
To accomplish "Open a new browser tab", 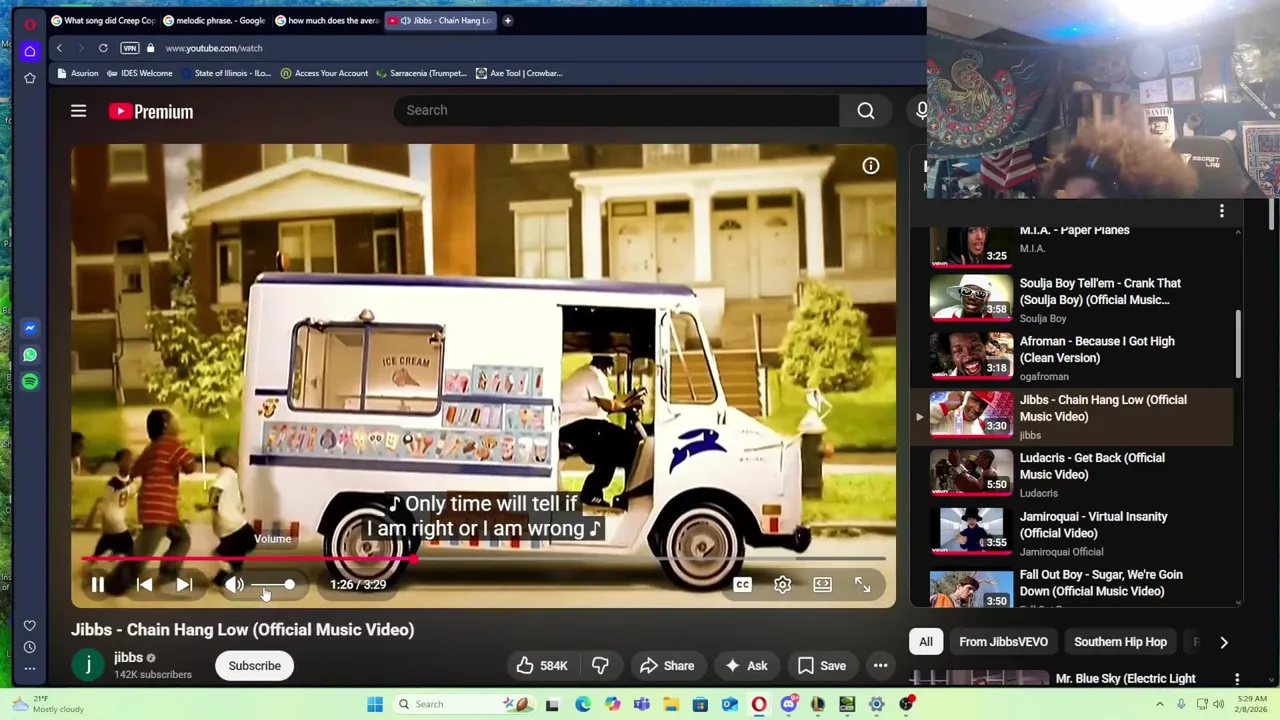I will click(x=508, y=20).
